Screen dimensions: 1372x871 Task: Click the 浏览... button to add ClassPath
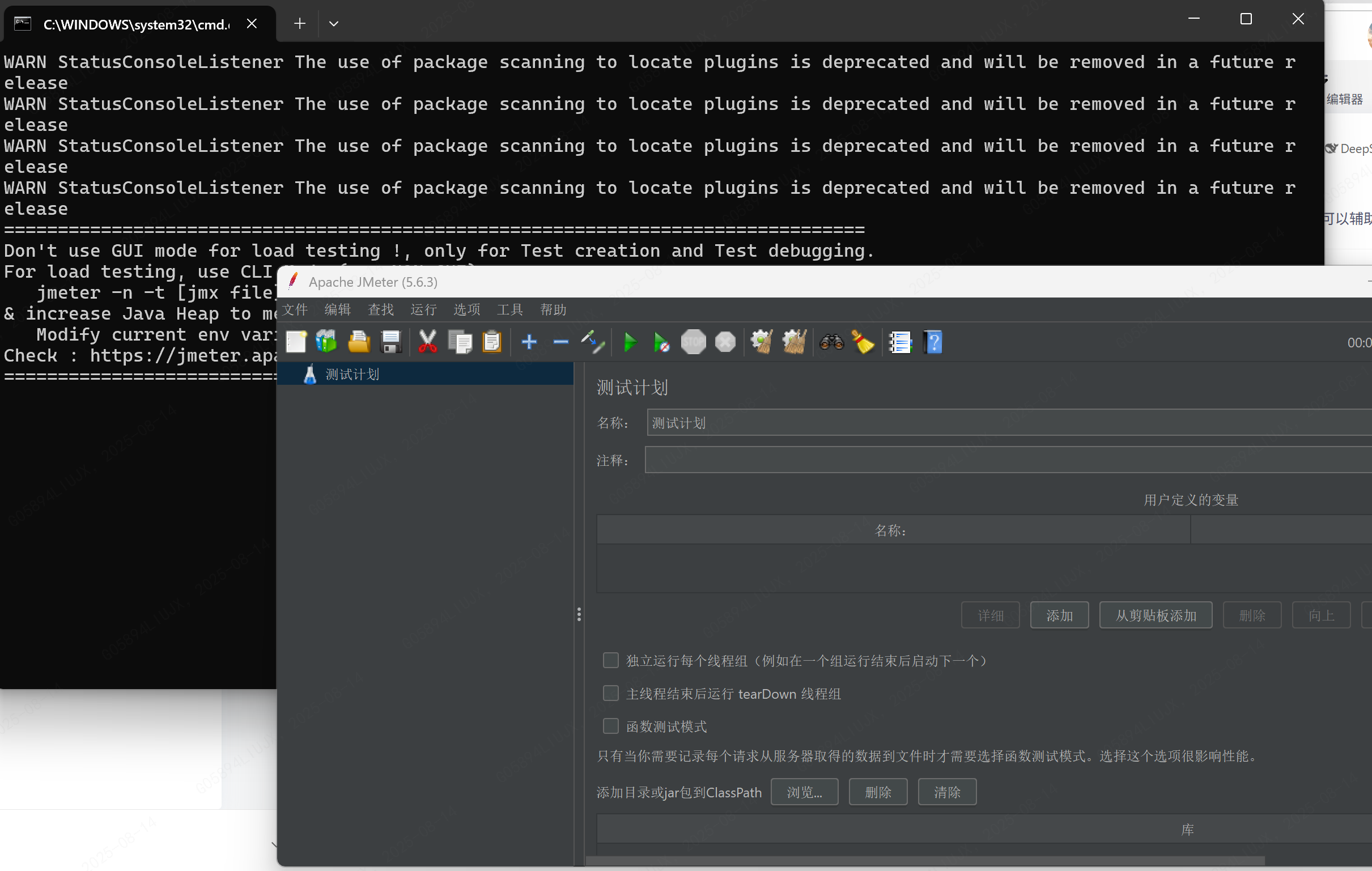(804, 792)
